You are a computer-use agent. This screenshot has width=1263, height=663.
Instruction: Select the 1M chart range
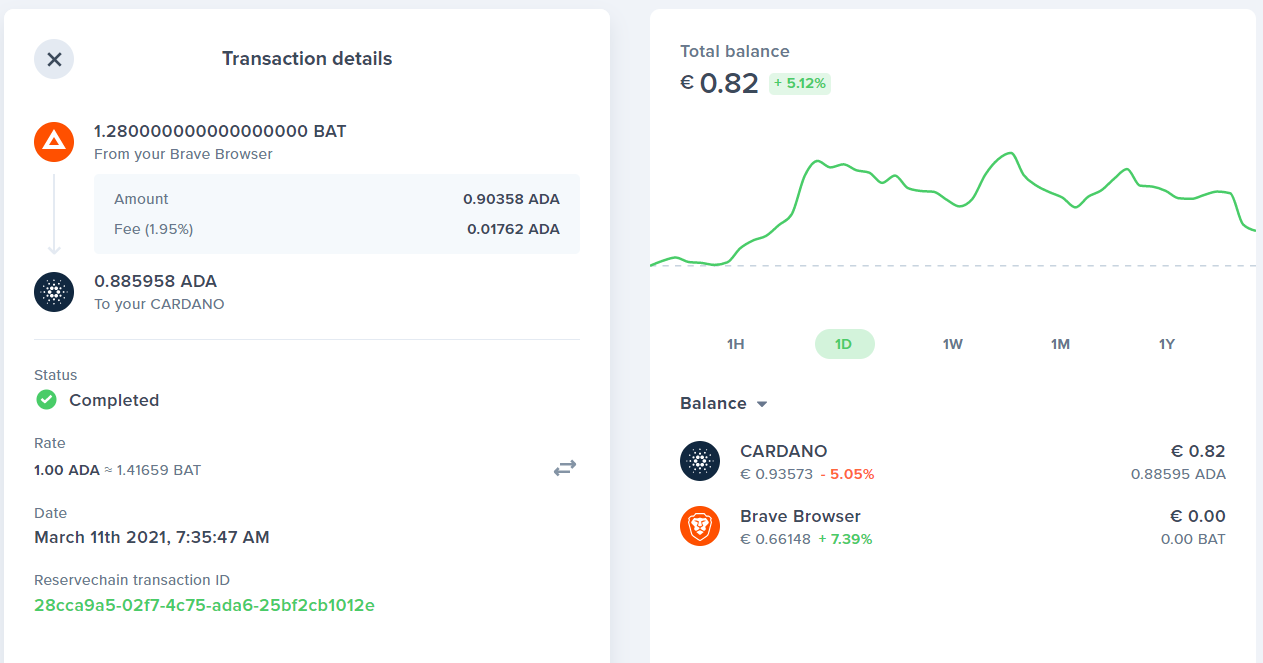1060,344
